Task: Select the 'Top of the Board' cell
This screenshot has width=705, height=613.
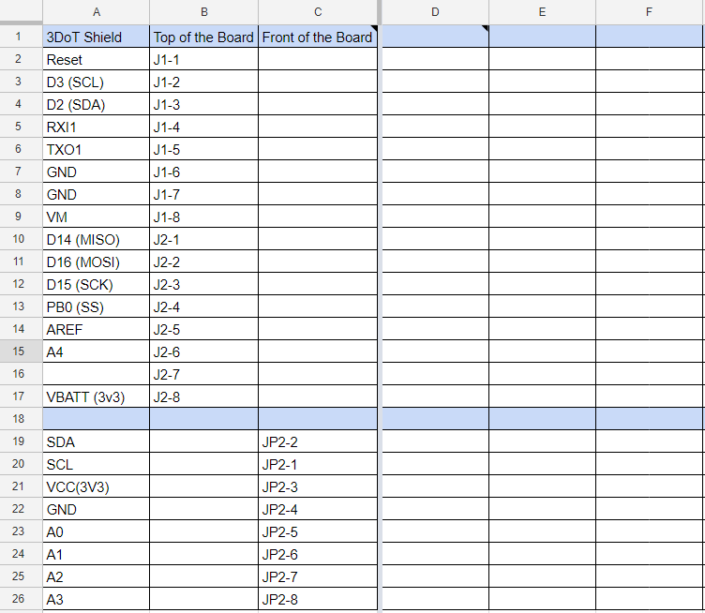Action: pos(204,37)
